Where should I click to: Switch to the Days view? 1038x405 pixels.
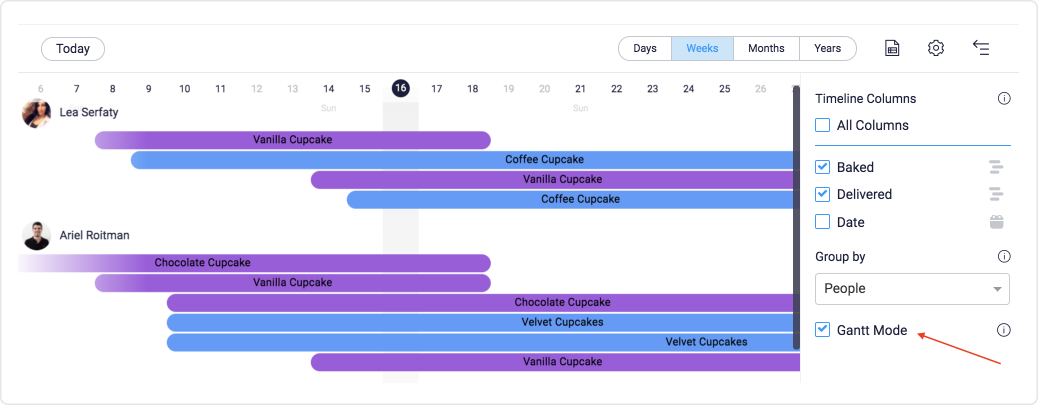click(645, 48)
